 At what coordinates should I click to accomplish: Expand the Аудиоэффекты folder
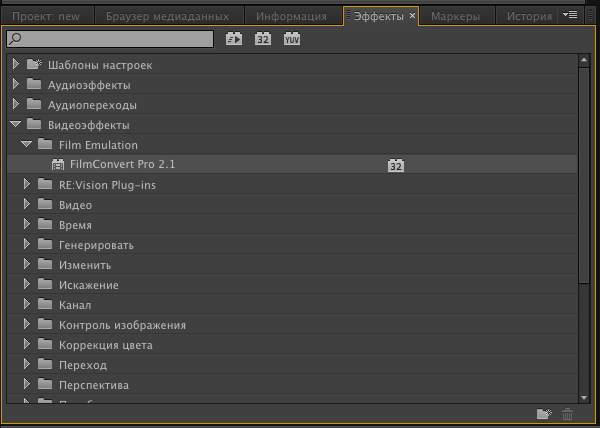point(16,85)
